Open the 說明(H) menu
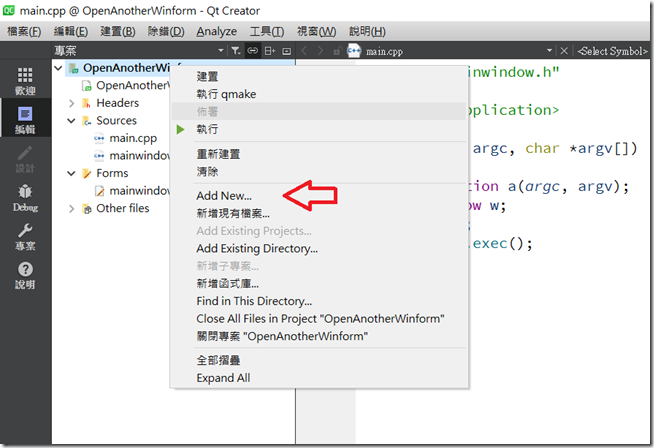 pyautogui.click(x=367, y=31)
